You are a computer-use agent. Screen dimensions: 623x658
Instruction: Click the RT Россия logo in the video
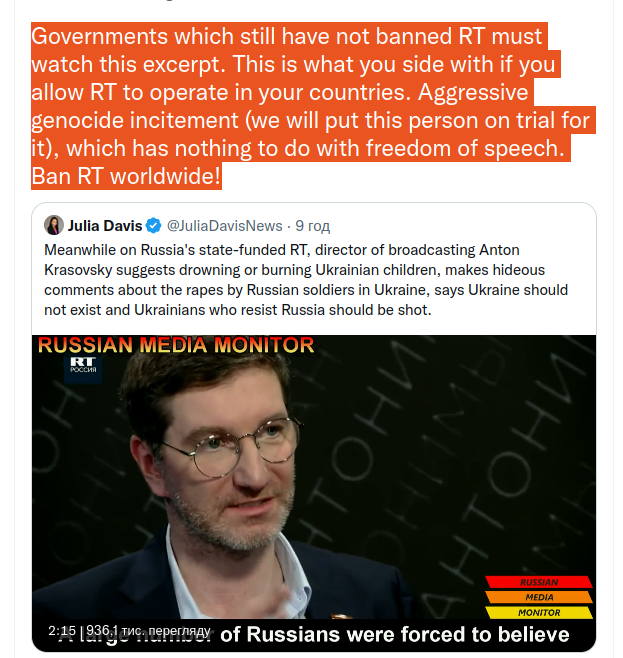point(83,365)
